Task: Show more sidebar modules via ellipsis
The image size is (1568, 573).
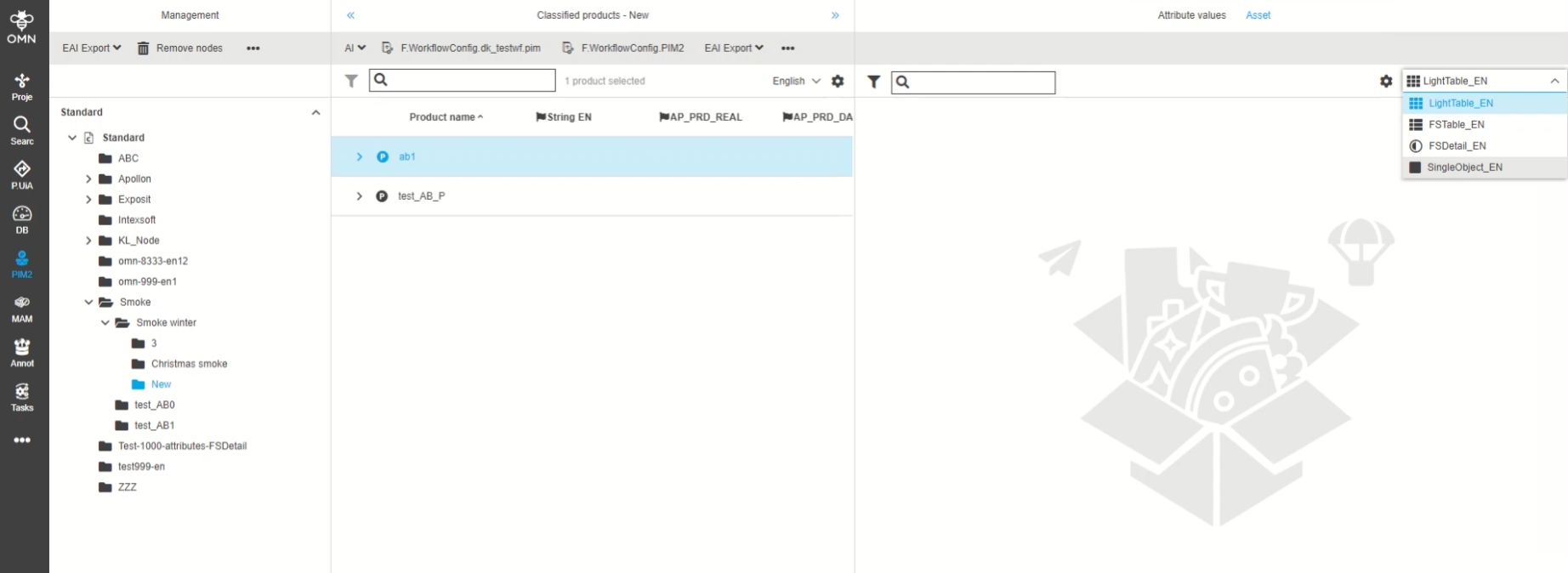Action: [x=22, y=440]
